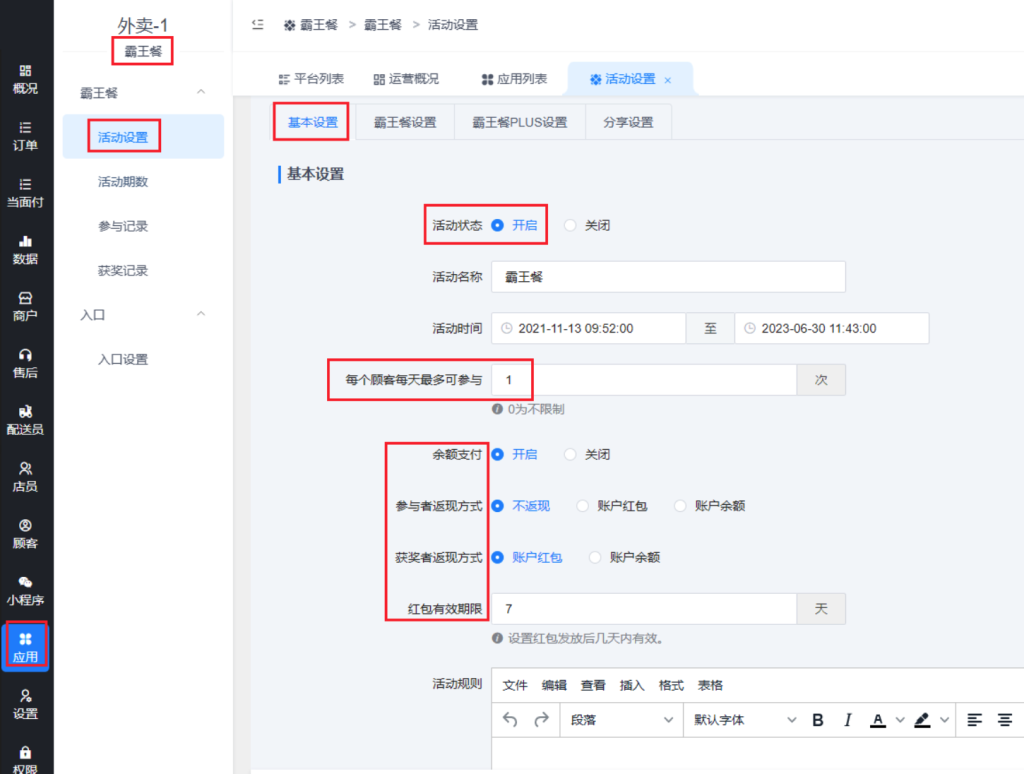Click the 小程序 mini-program icon
This screenshot has height=774, width=1024.
(x=25, y=582)
